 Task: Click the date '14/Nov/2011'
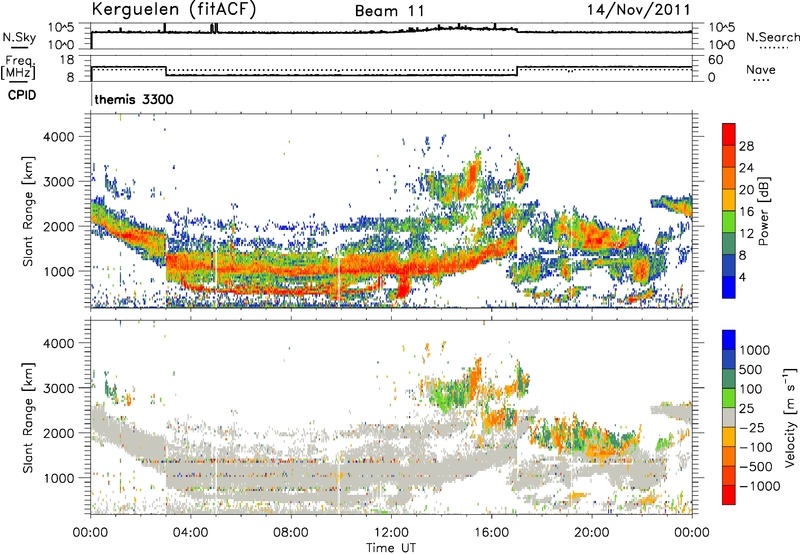pyautogui.click(x=639, y=10)
